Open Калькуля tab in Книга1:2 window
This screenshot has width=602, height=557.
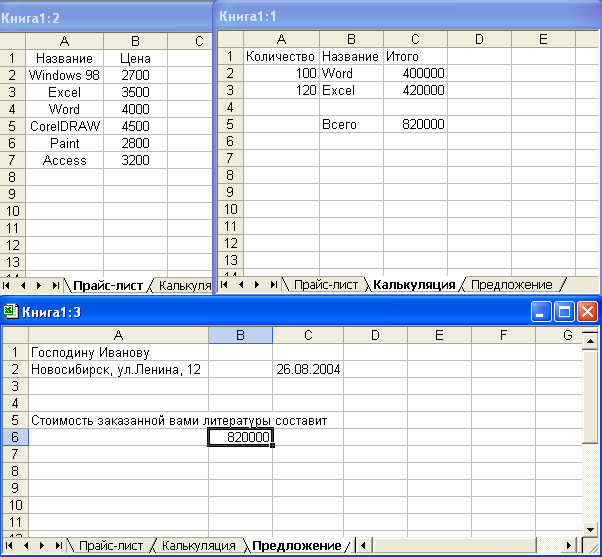[x=184, y=286]
